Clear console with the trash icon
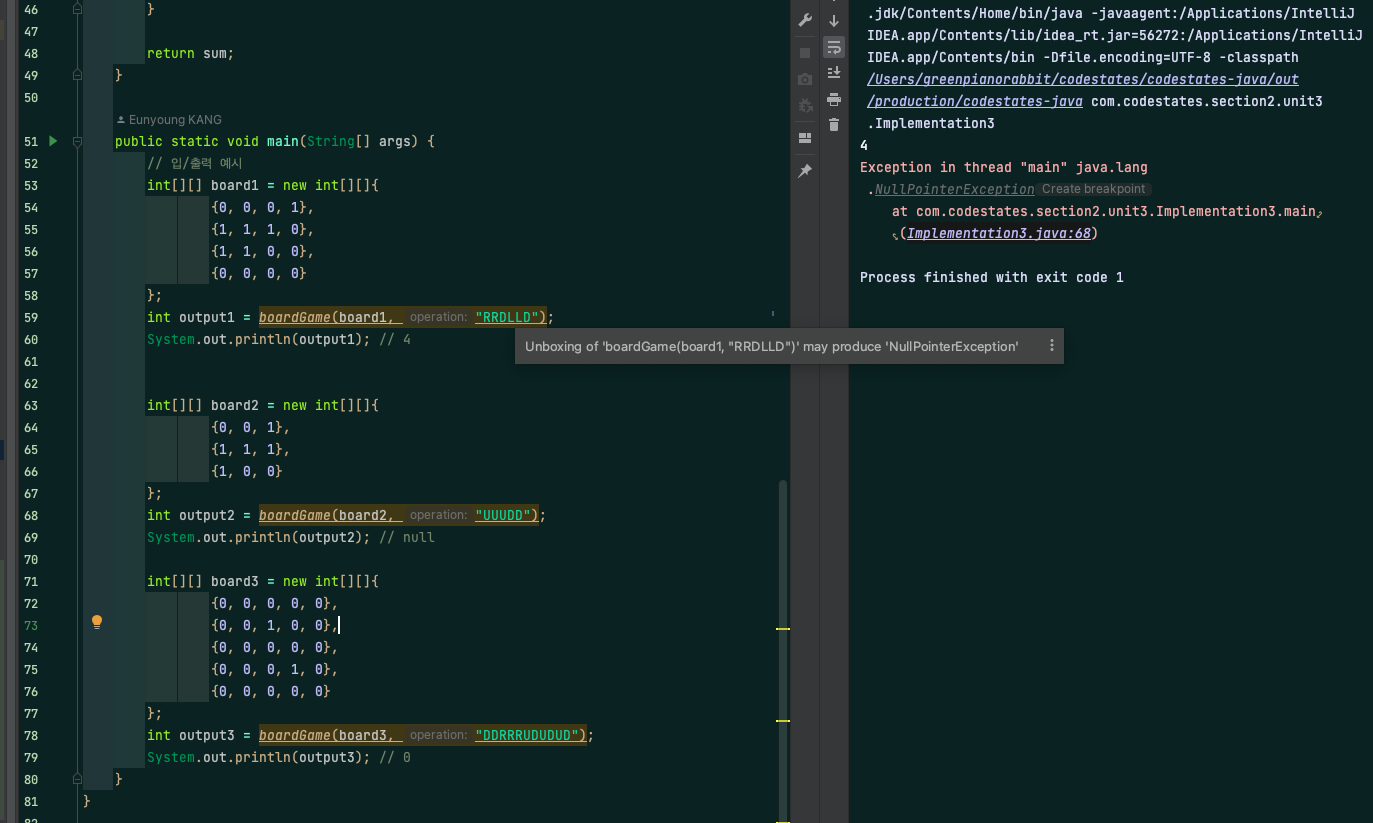 tap(834, 124)
